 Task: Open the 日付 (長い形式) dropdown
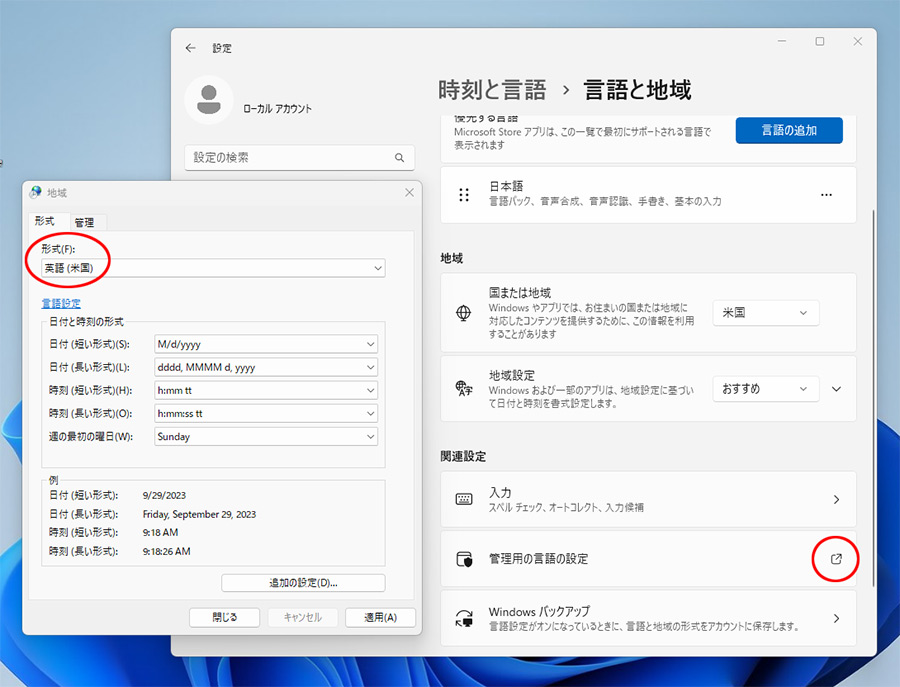click(x=266, y=367)
